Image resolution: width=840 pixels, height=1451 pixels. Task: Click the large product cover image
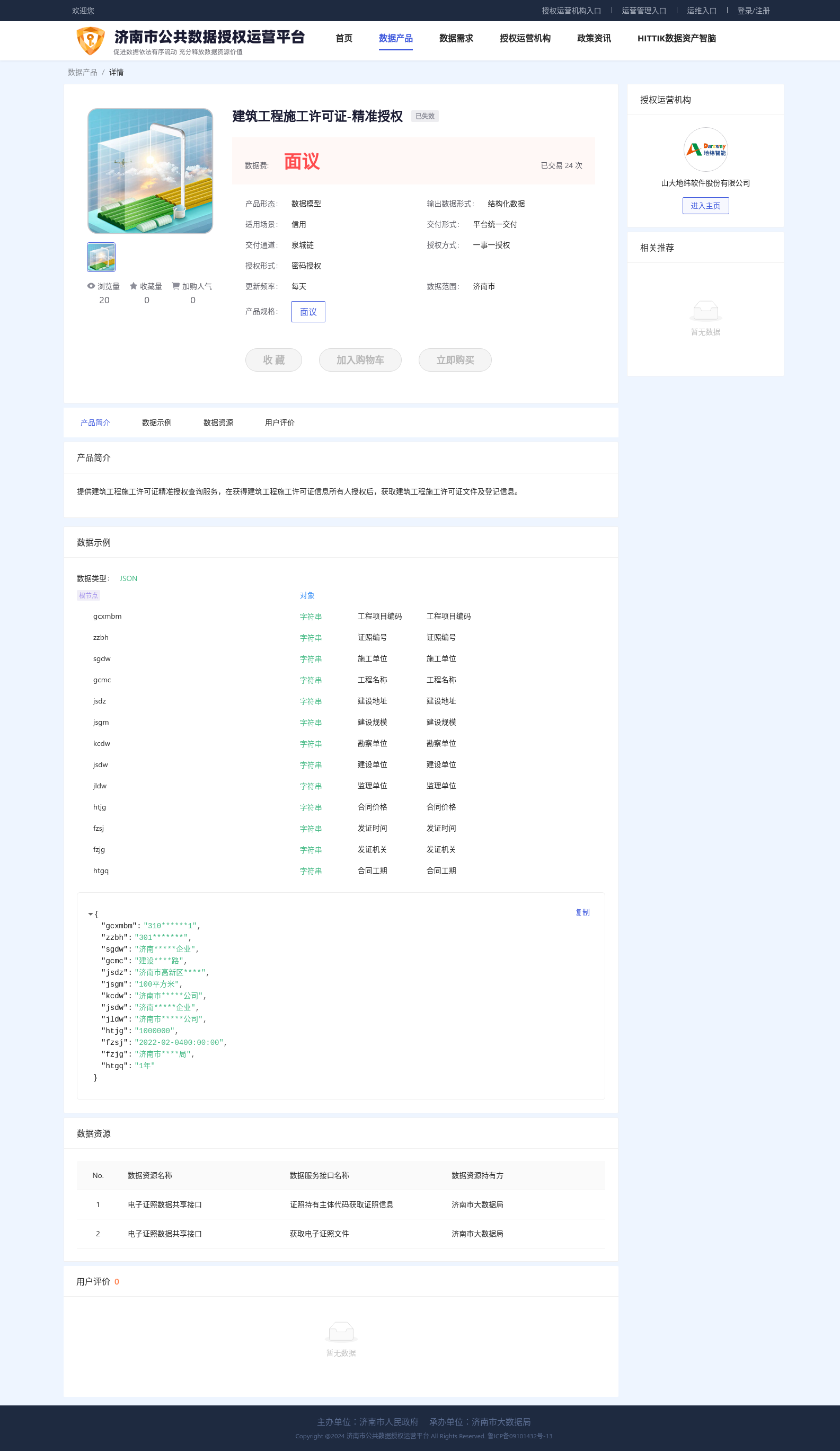[x=151, y=171]
